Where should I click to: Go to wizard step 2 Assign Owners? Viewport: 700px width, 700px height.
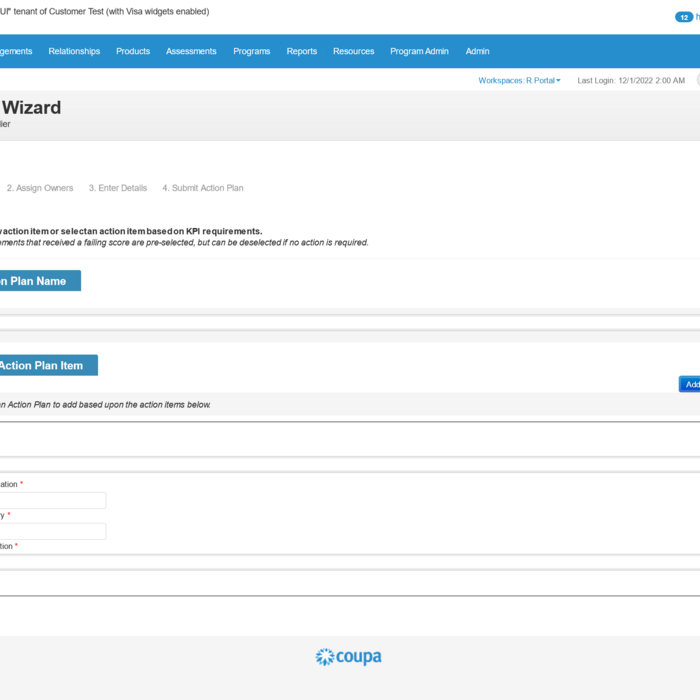[40, 188]
